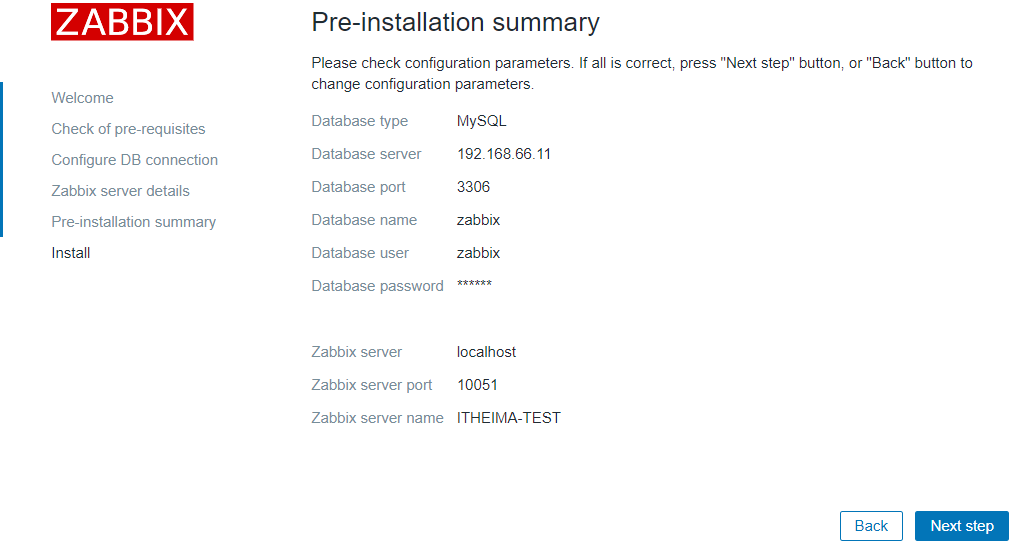This screenshot has width=1022, height=548.
Task: Click the Pre-installation summary page heading
Action: (455, 22)
